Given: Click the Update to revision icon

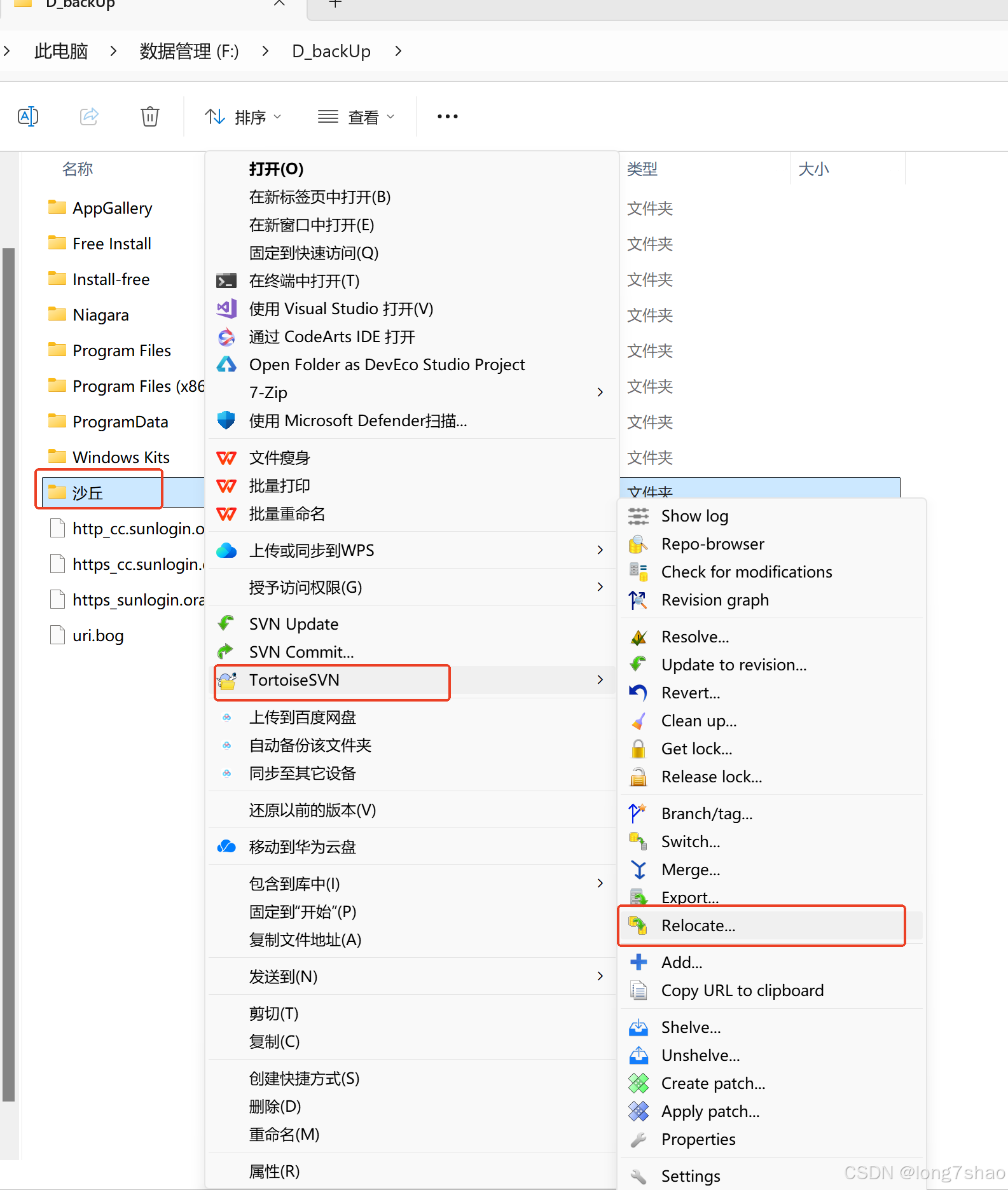Looking at the screenshot, I should [639, 665].
